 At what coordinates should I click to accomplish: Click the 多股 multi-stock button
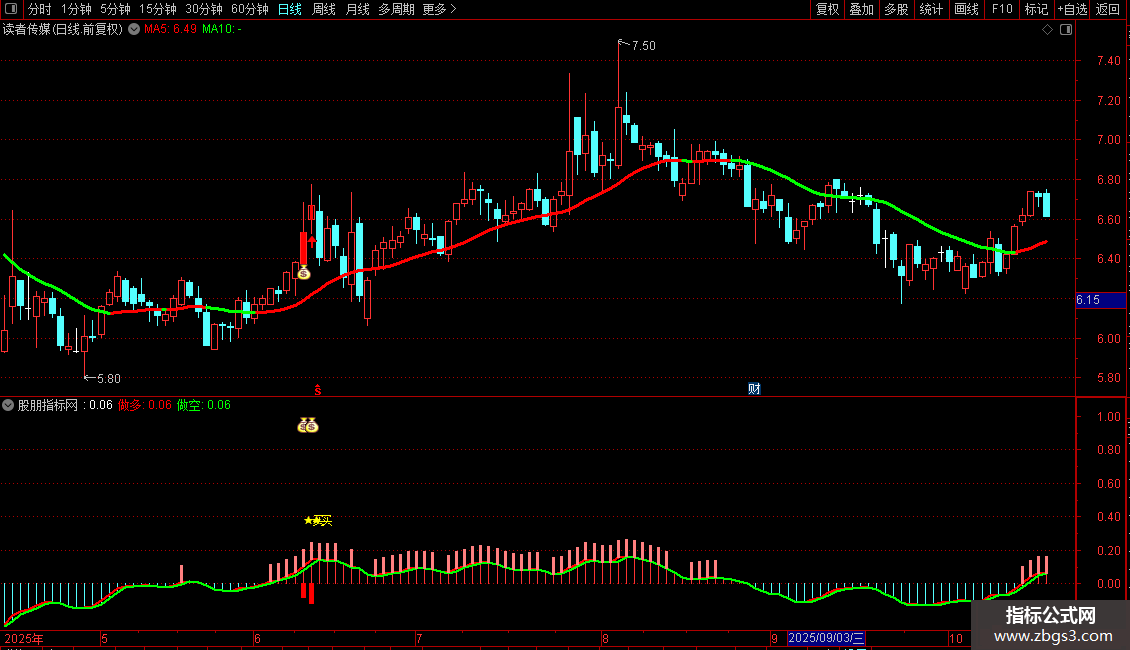[897, 9]
